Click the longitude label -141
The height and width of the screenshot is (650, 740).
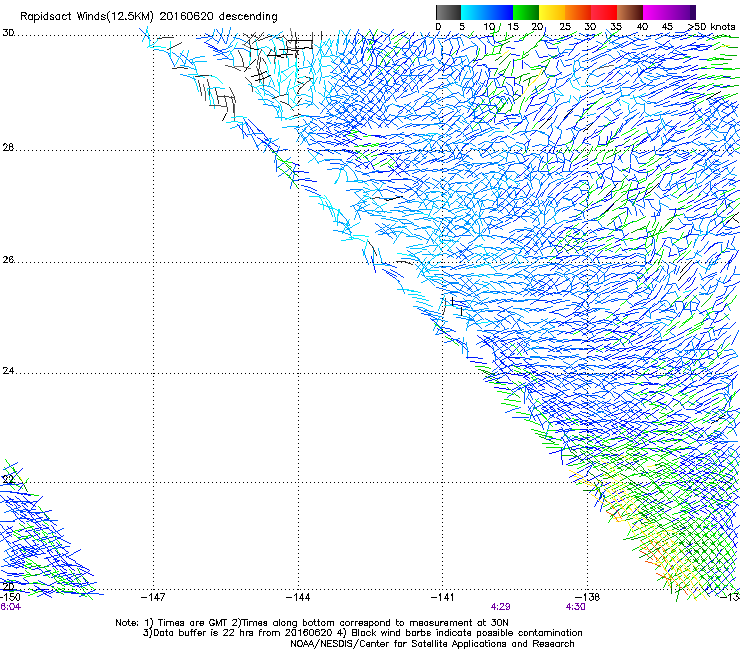(x=443, y=597)
